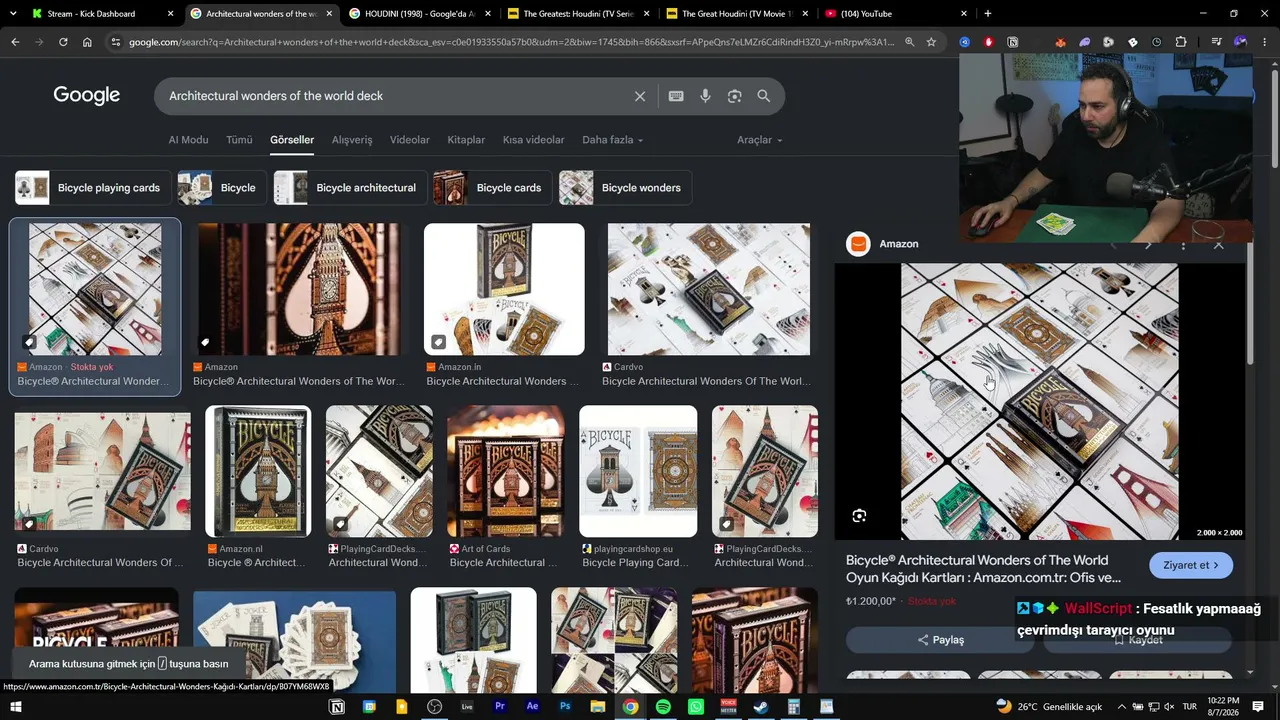Screen dimensions: 1280x720
Task: Open the MetaMask fox extension
Action: click(1060, 42)
